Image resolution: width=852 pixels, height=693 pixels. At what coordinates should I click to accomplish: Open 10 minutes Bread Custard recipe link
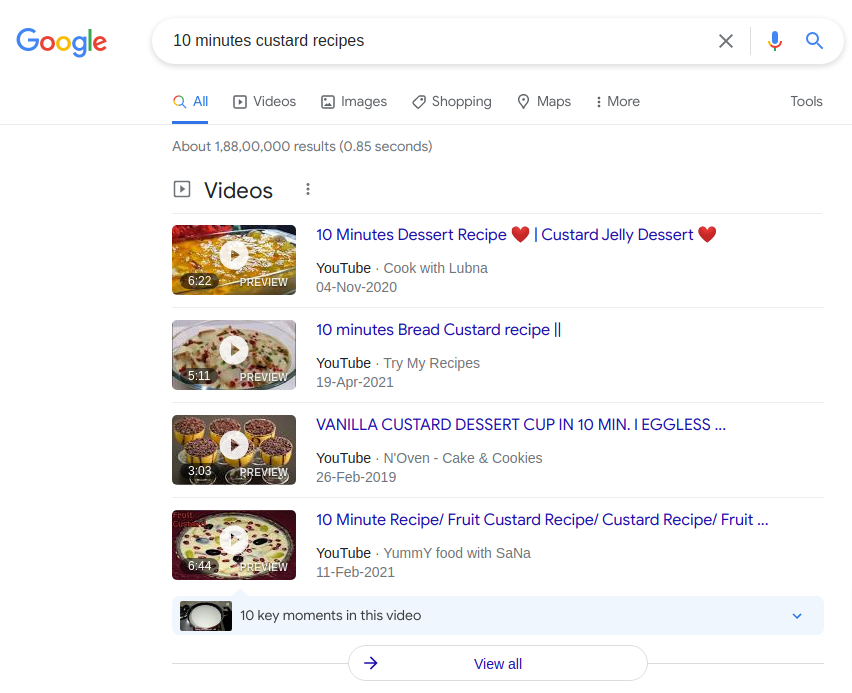click(x=438, y=330)
